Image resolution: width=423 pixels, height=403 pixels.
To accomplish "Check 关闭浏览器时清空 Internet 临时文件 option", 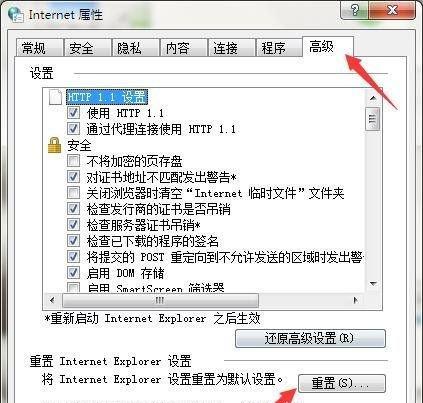I will (73, 193).
